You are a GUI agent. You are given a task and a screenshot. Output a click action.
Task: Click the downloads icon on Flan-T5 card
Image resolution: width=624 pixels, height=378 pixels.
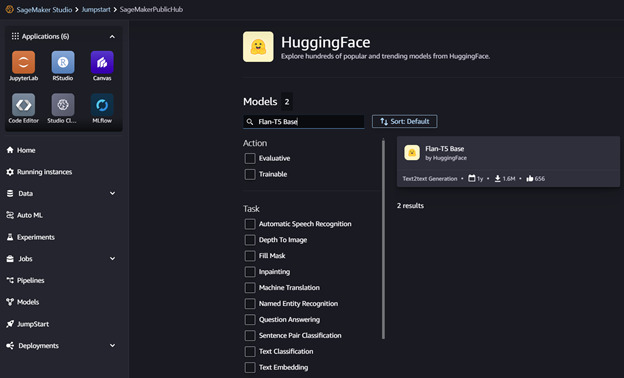pyautogui.click(x=497, y=179)
